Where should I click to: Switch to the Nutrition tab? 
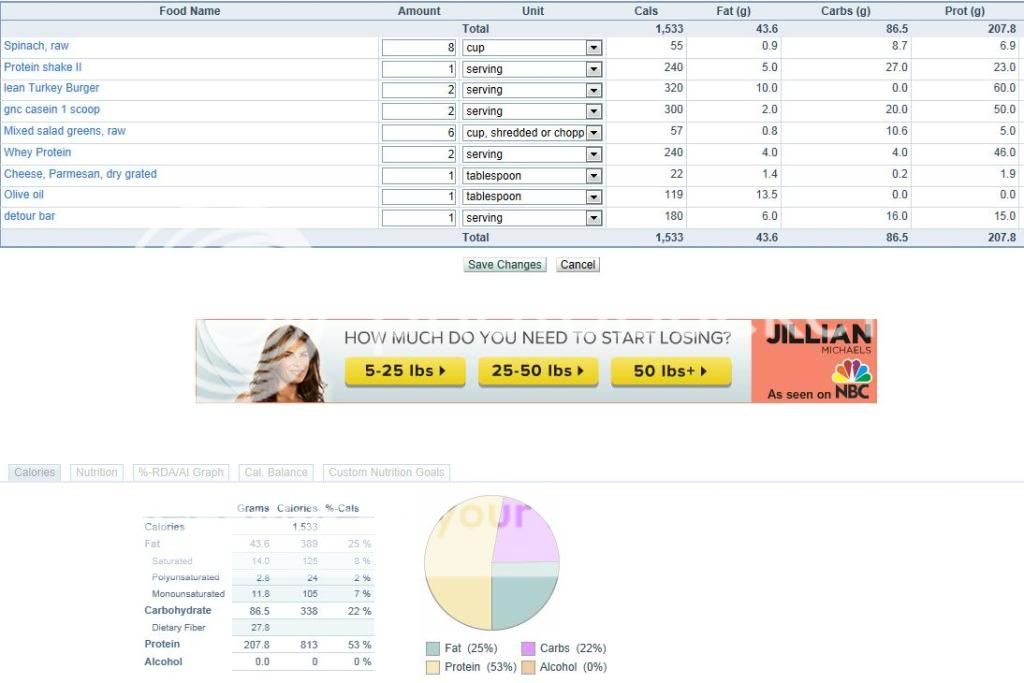(96, 472)
